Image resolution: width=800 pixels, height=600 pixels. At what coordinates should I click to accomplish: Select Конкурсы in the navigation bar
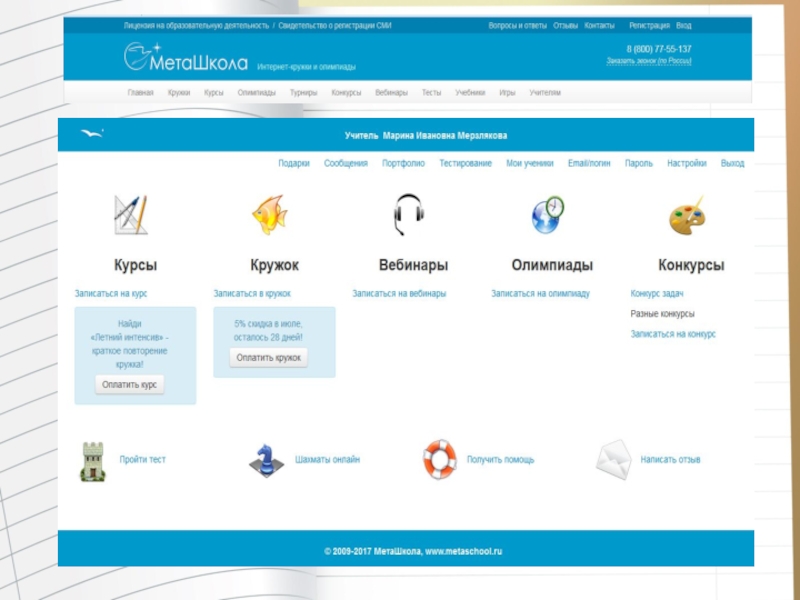[346, 93]
